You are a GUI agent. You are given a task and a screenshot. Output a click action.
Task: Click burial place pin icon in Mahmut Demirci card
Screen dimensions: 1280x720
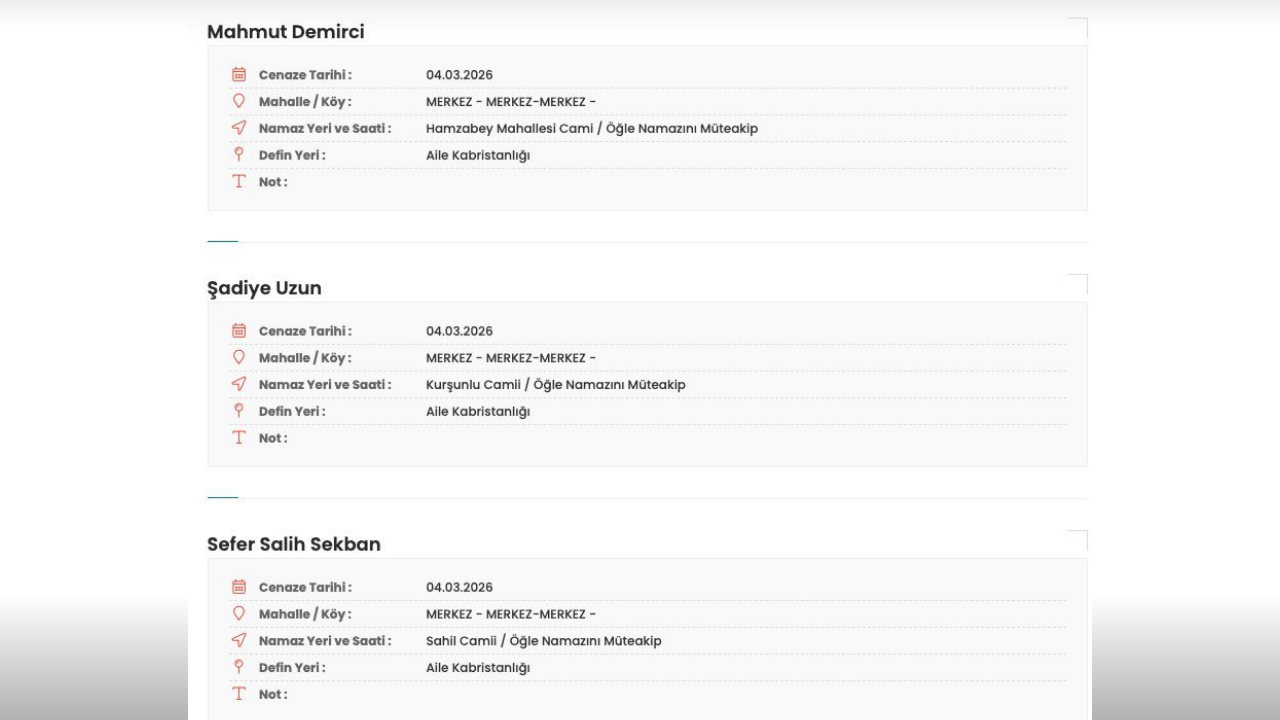tap(239, 155)
